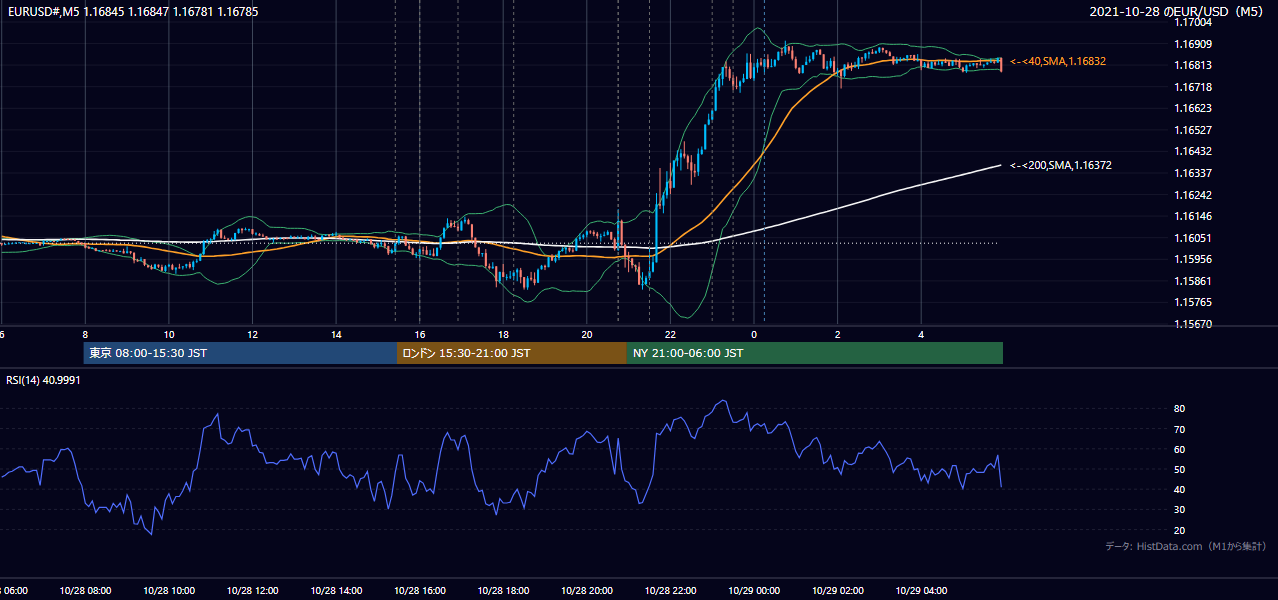Screen dimensions: 1278x600
Task: Click the 10/28 10:00 date label
Action: [169, 591]
